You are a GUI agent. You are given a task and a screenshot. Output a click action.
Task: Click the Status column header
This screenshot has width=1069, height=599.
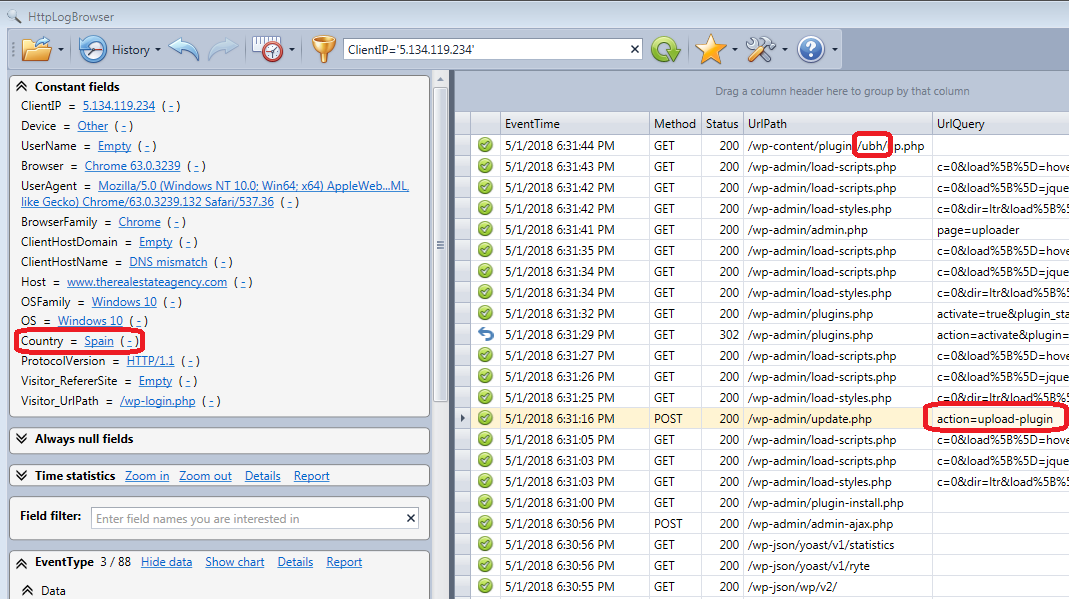click(721, 124)
